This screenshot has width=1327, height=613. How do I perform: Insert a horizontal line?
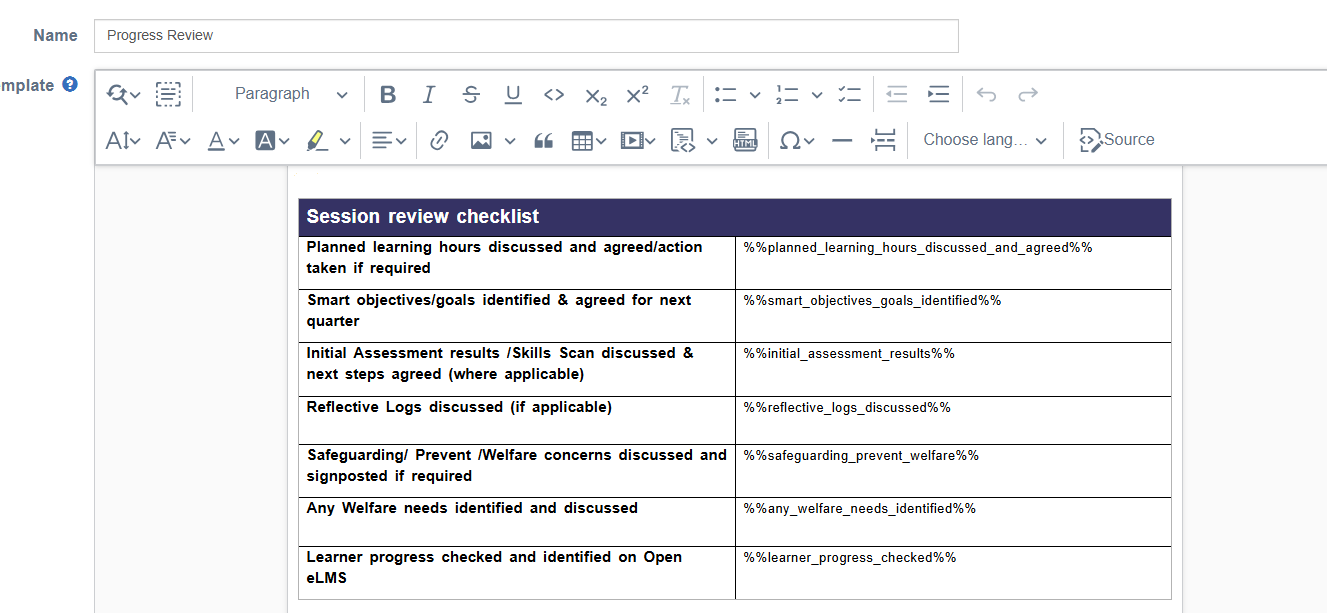coord(842,140)
